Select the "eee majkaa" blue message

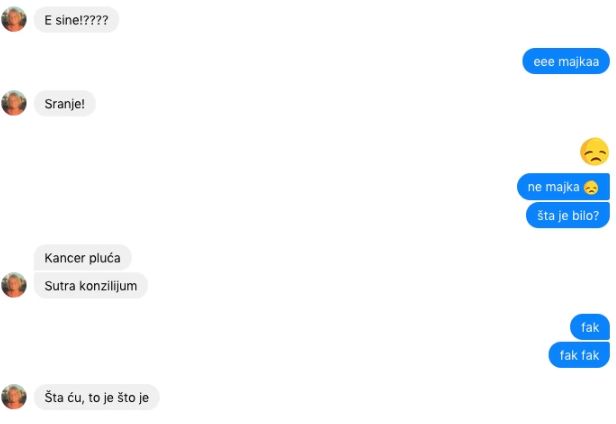point(566,61)
